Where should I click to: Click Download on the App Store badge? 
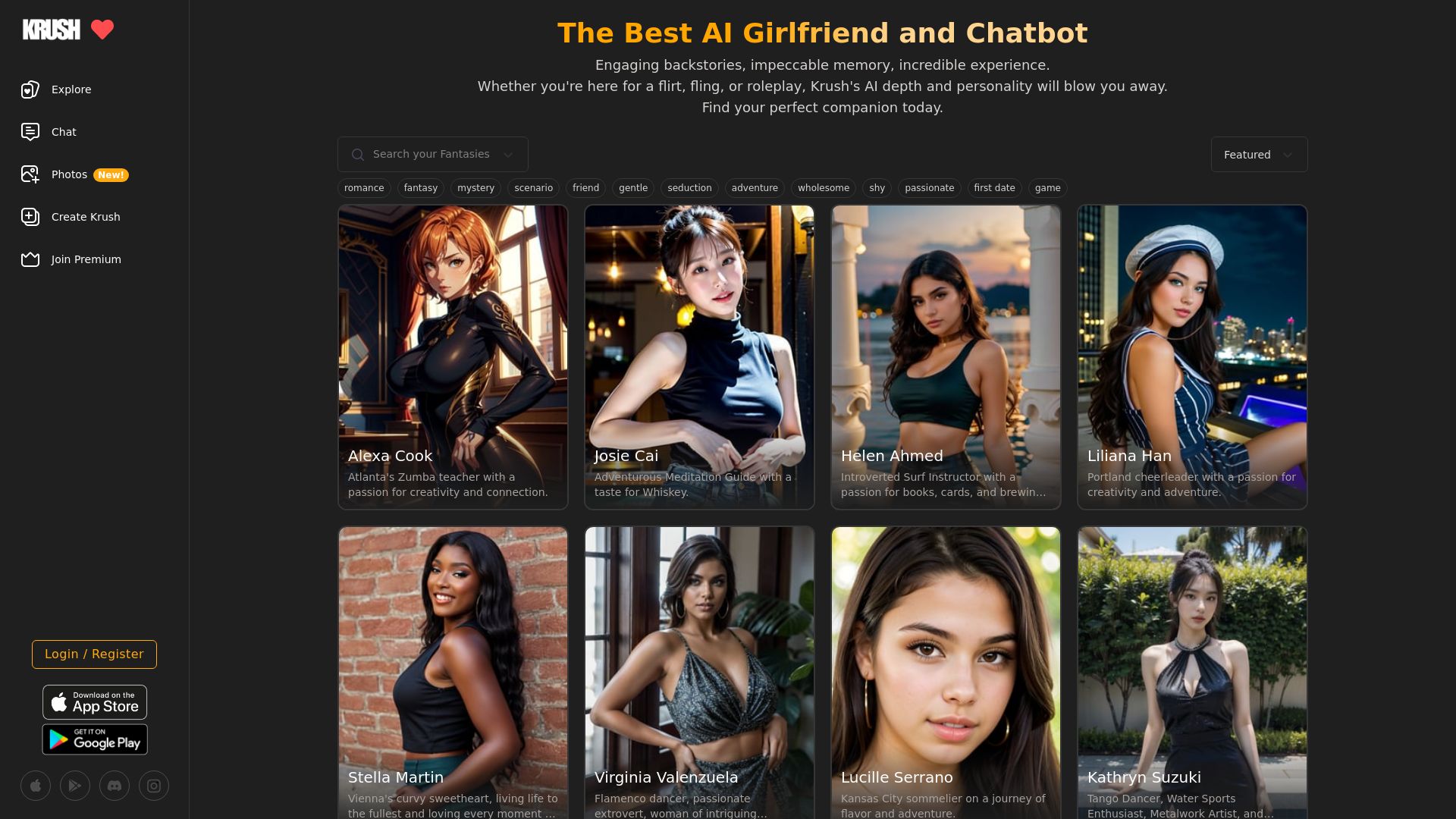(95, 702)
